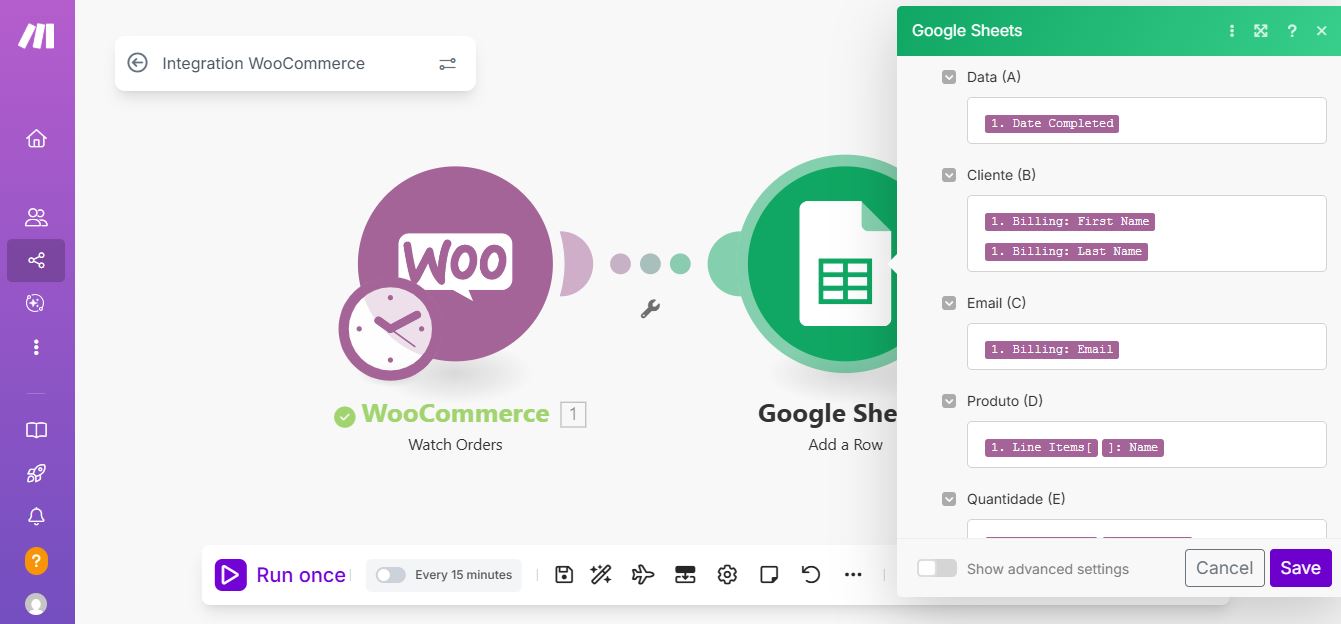Click the WooCommerce module name label
This screenshot has height=624, width=1341.
pos(455,414)
